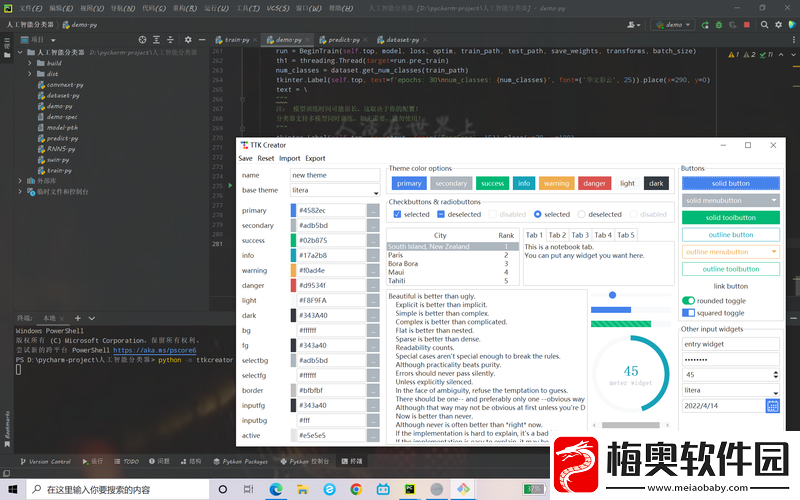The image size is (800, 500).
Task: Open project panel options gear
Action: pyautogui.click(x=188, y=39)
